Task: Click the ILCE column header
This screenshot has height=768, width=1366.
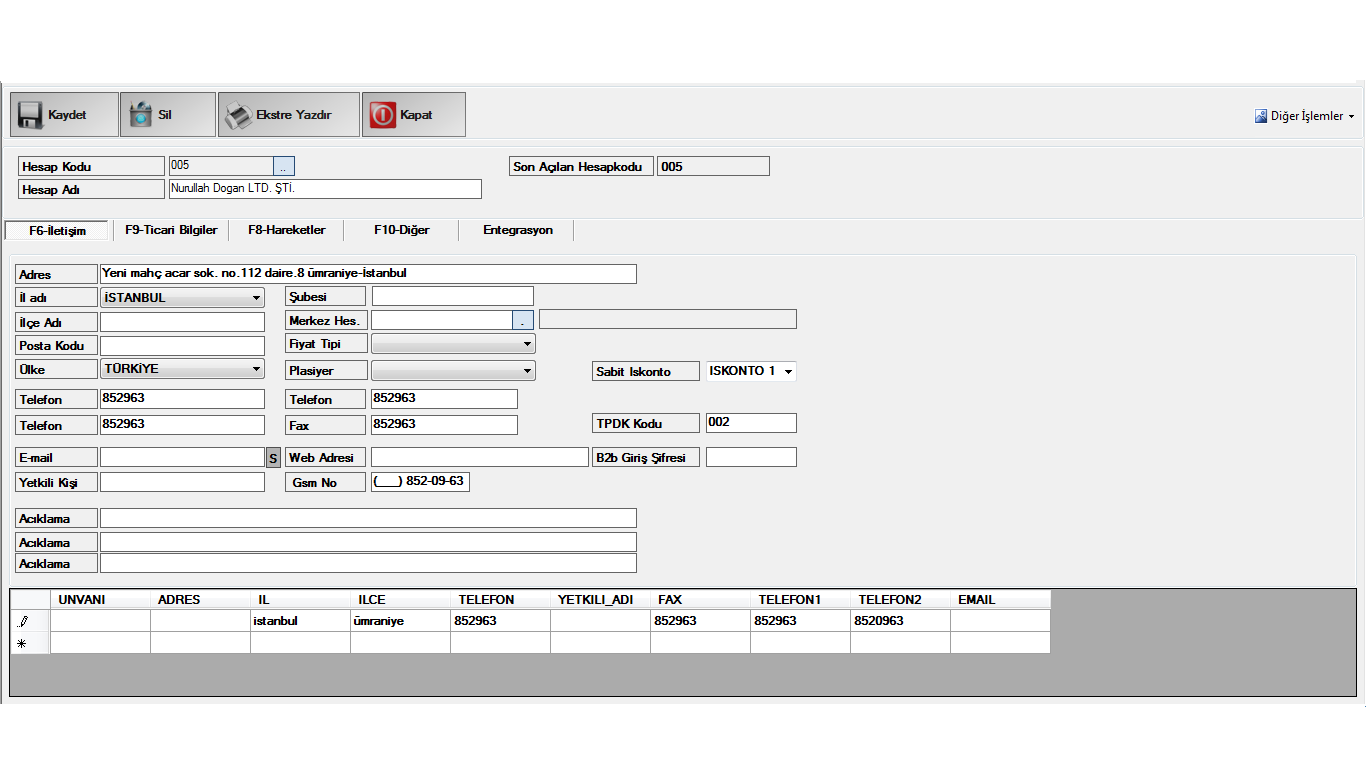Action: point(400,600)
